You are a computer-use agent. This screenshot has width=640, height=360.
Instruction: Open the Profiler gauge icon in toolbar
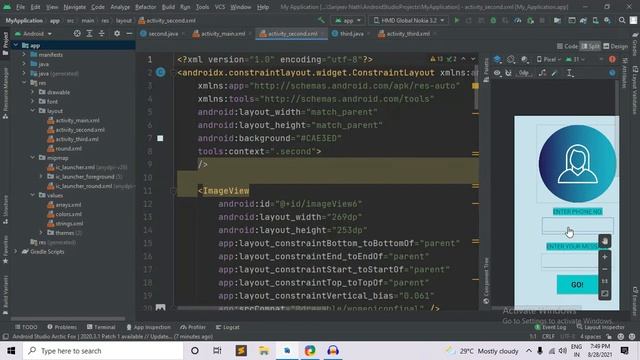click(x=518, y=20)
